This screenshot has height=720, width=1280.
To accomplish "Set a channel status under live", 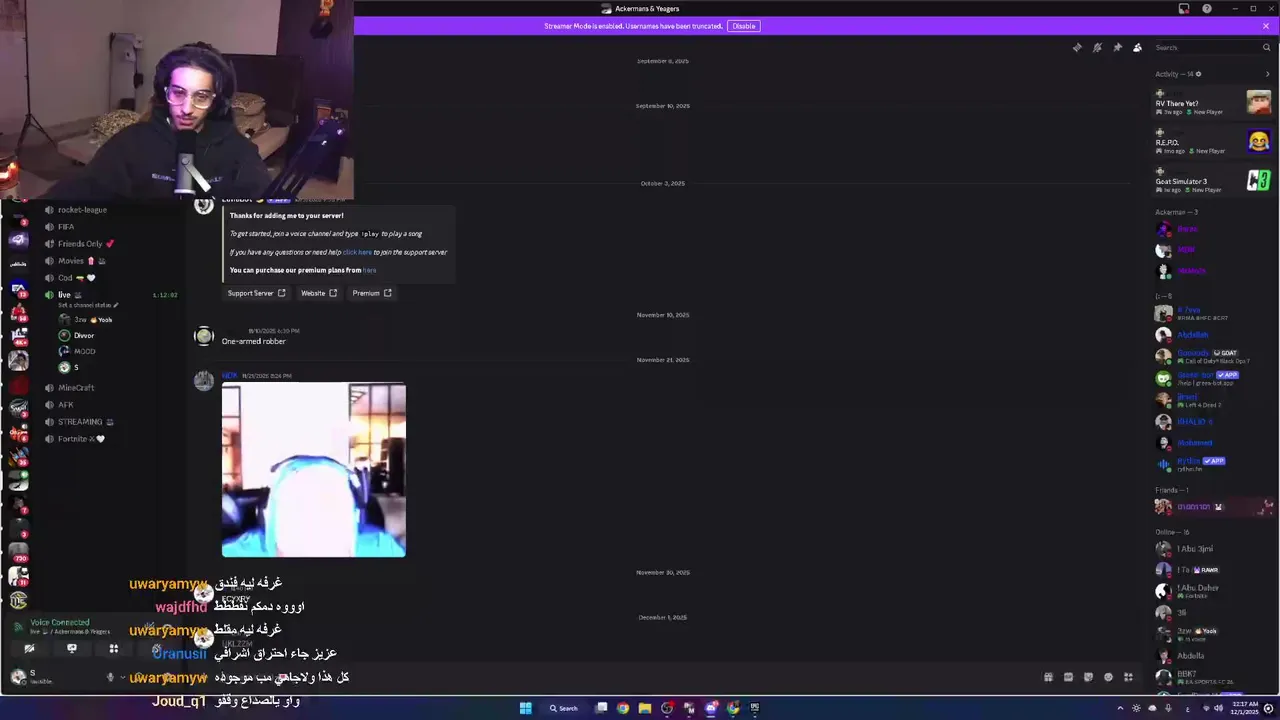I will (88, 305).
